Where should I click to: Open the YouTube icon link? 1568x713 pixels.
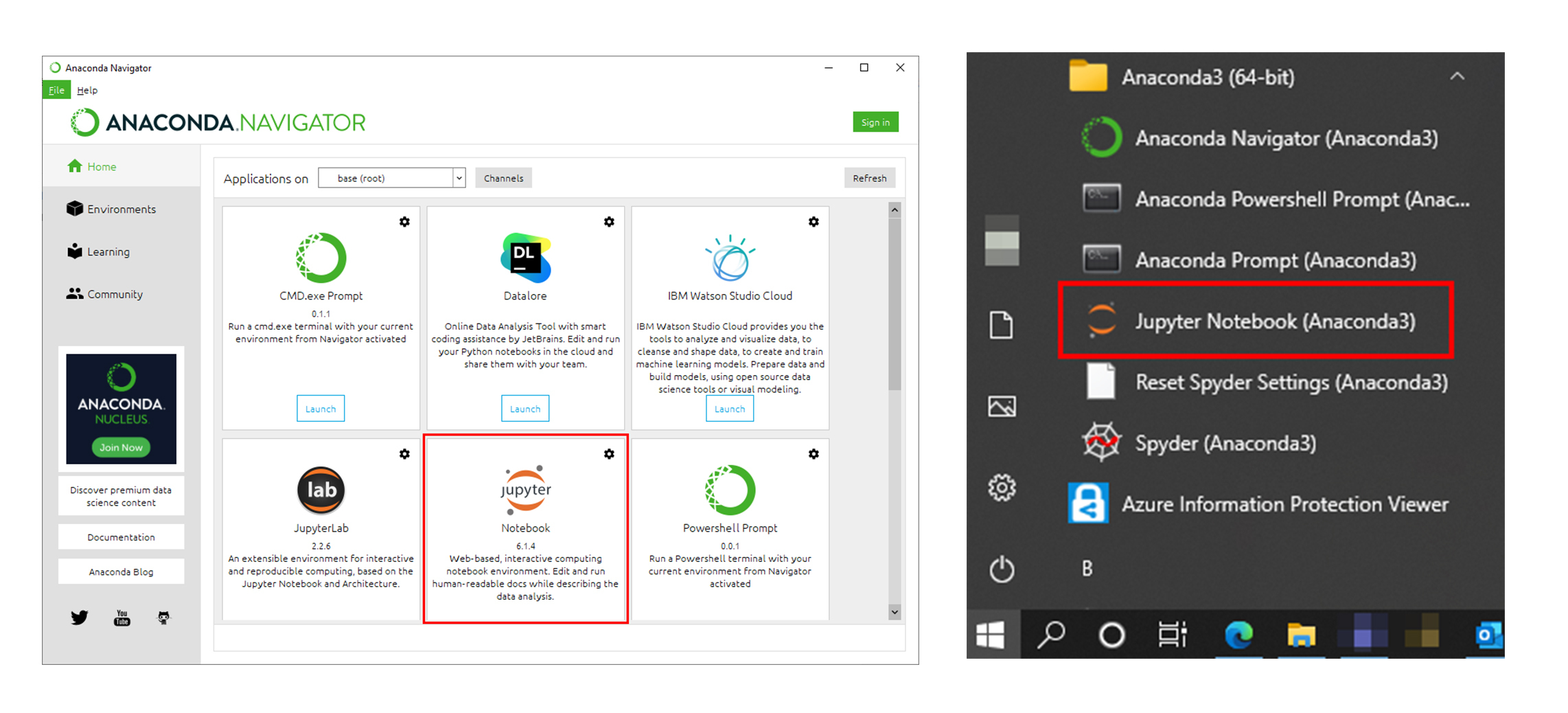122,618
